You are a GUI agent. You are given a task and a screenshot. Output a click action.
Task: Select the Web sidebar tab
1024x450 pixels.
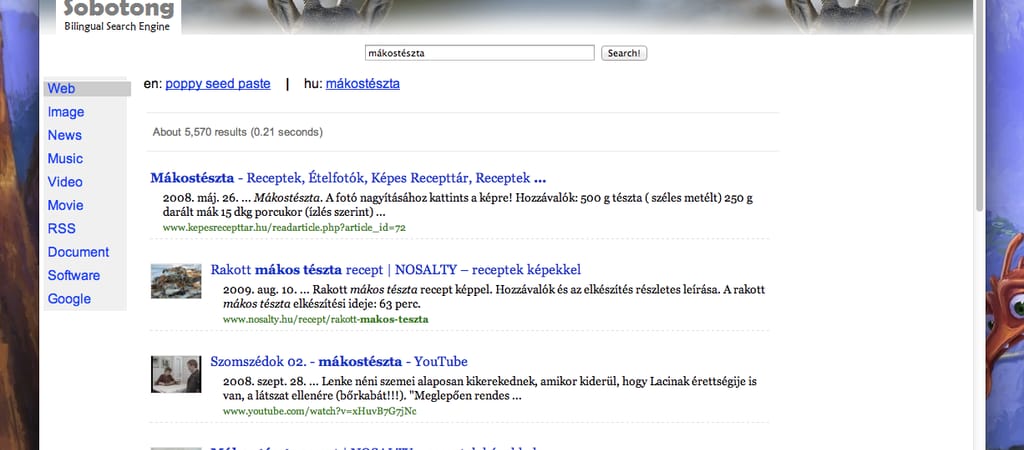(x=62, y=89)
